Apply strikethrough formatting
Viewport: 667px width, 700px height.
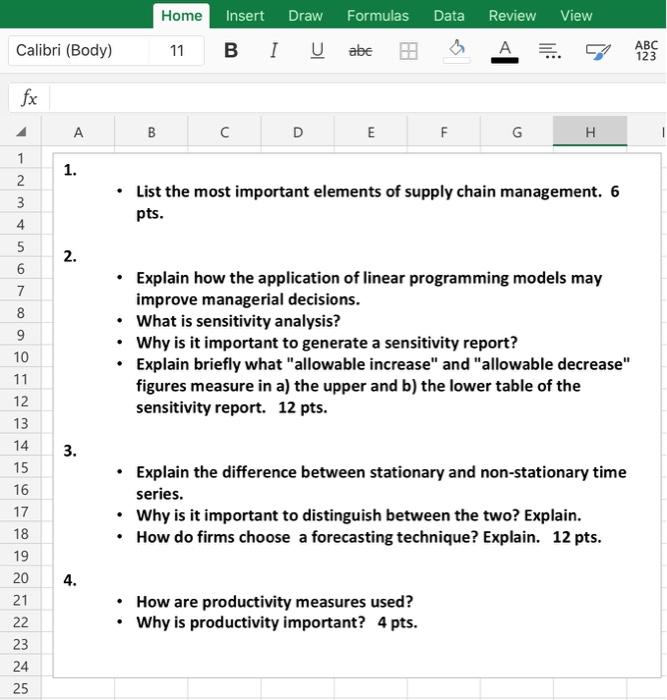360,51
